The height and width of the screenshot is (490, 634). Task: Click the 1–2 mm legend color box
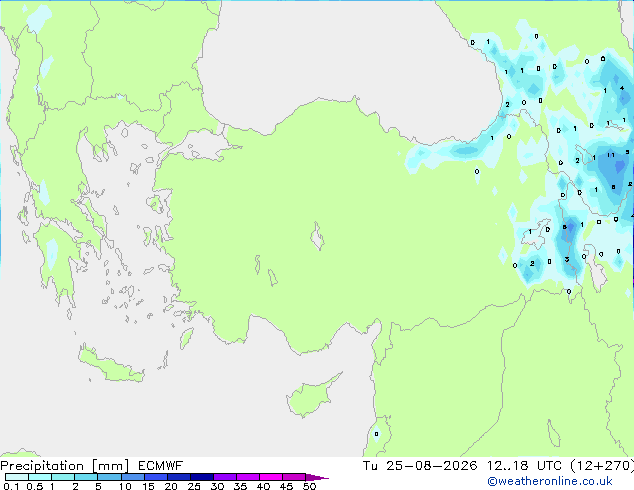[x=63, y=477]
